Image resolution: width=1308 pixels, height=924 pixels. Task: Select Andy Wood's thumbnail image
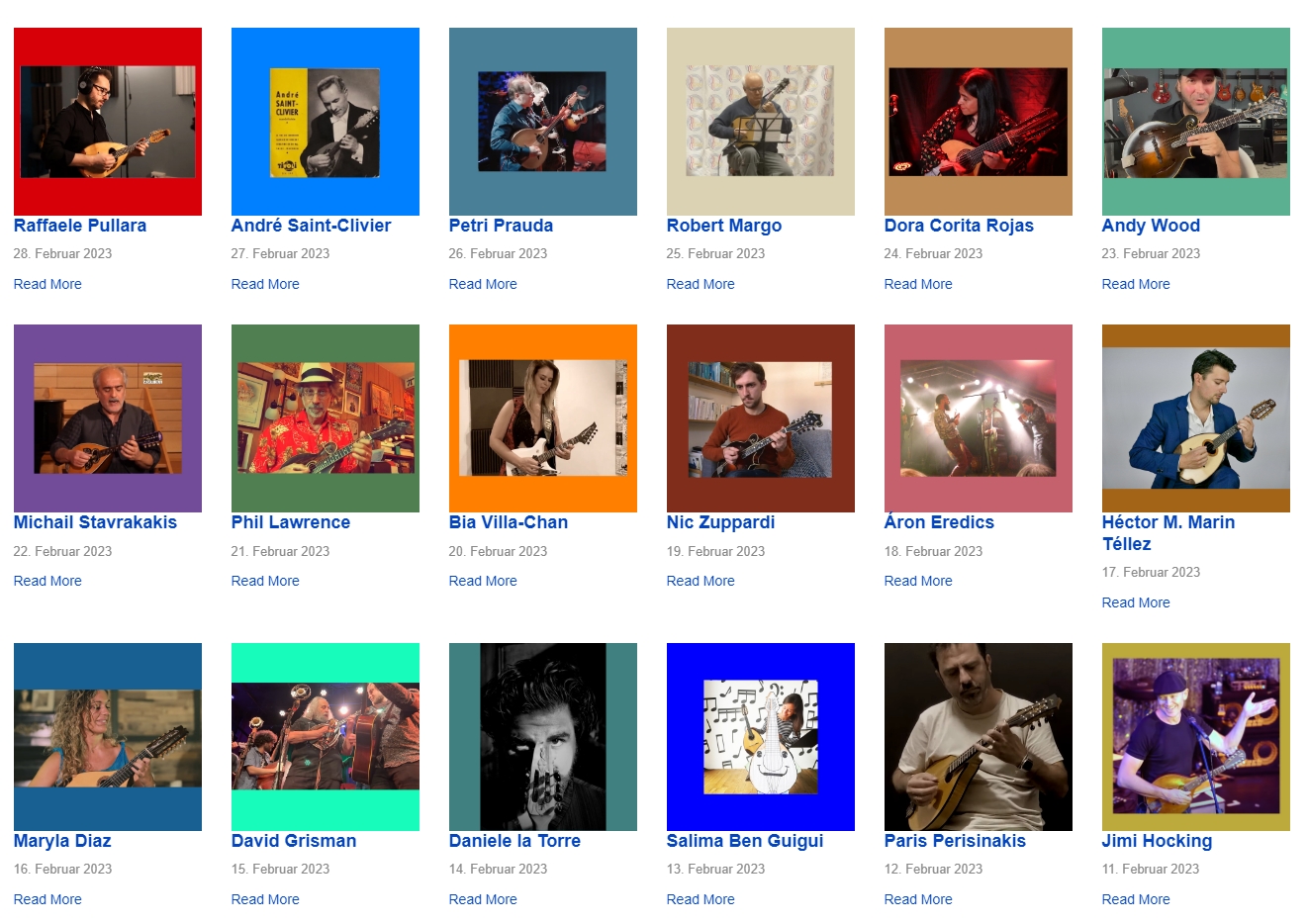click(1196, 122)
